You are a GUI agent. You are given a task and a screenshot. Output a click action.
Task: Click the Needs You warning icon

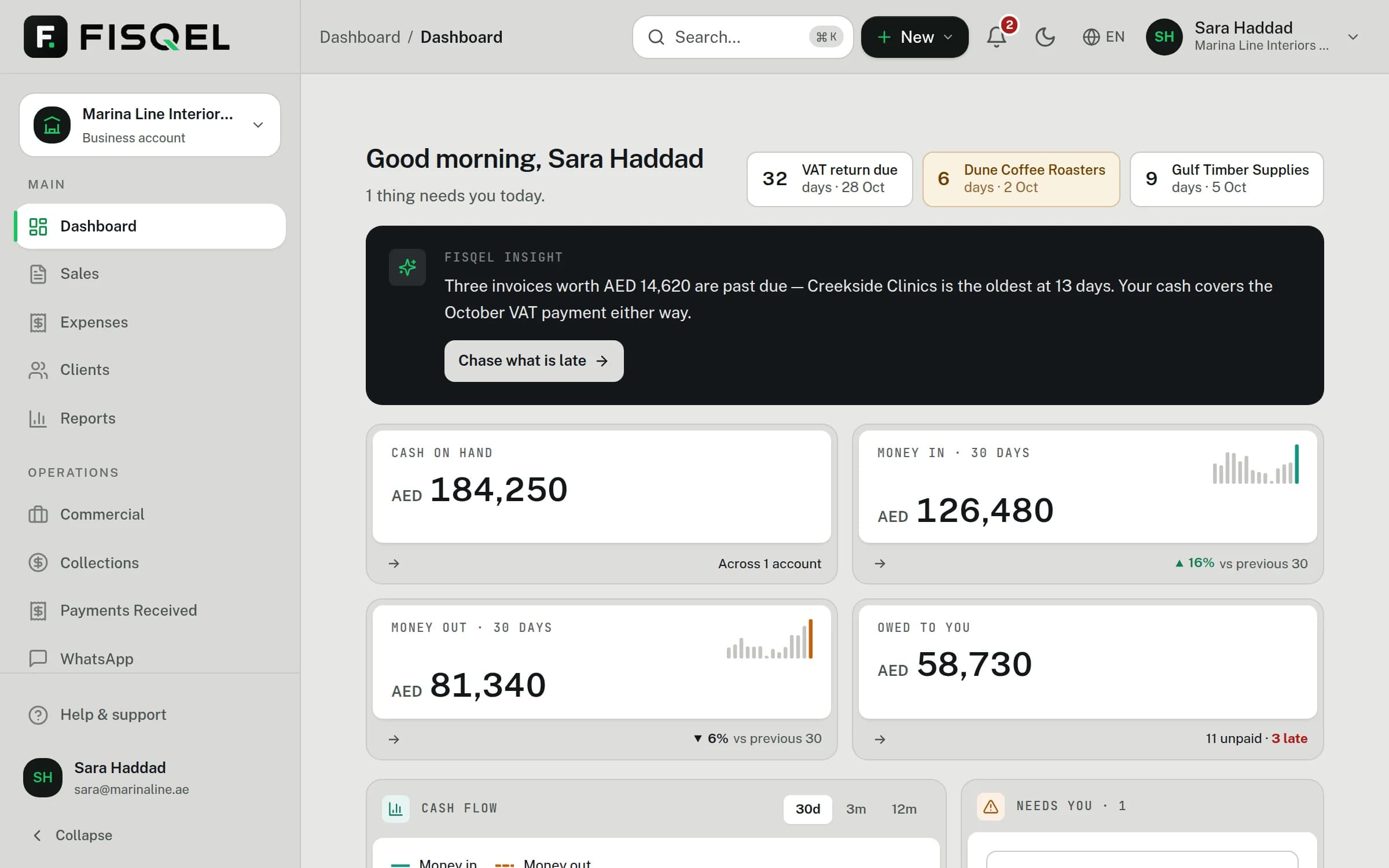pos(991,806)
